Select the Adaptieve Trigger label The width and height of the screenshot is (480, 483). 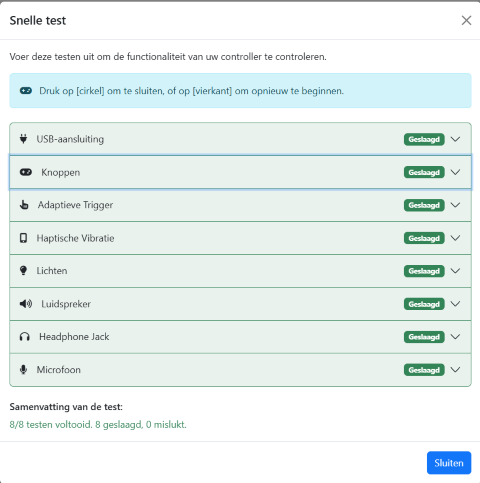[75, 205]
